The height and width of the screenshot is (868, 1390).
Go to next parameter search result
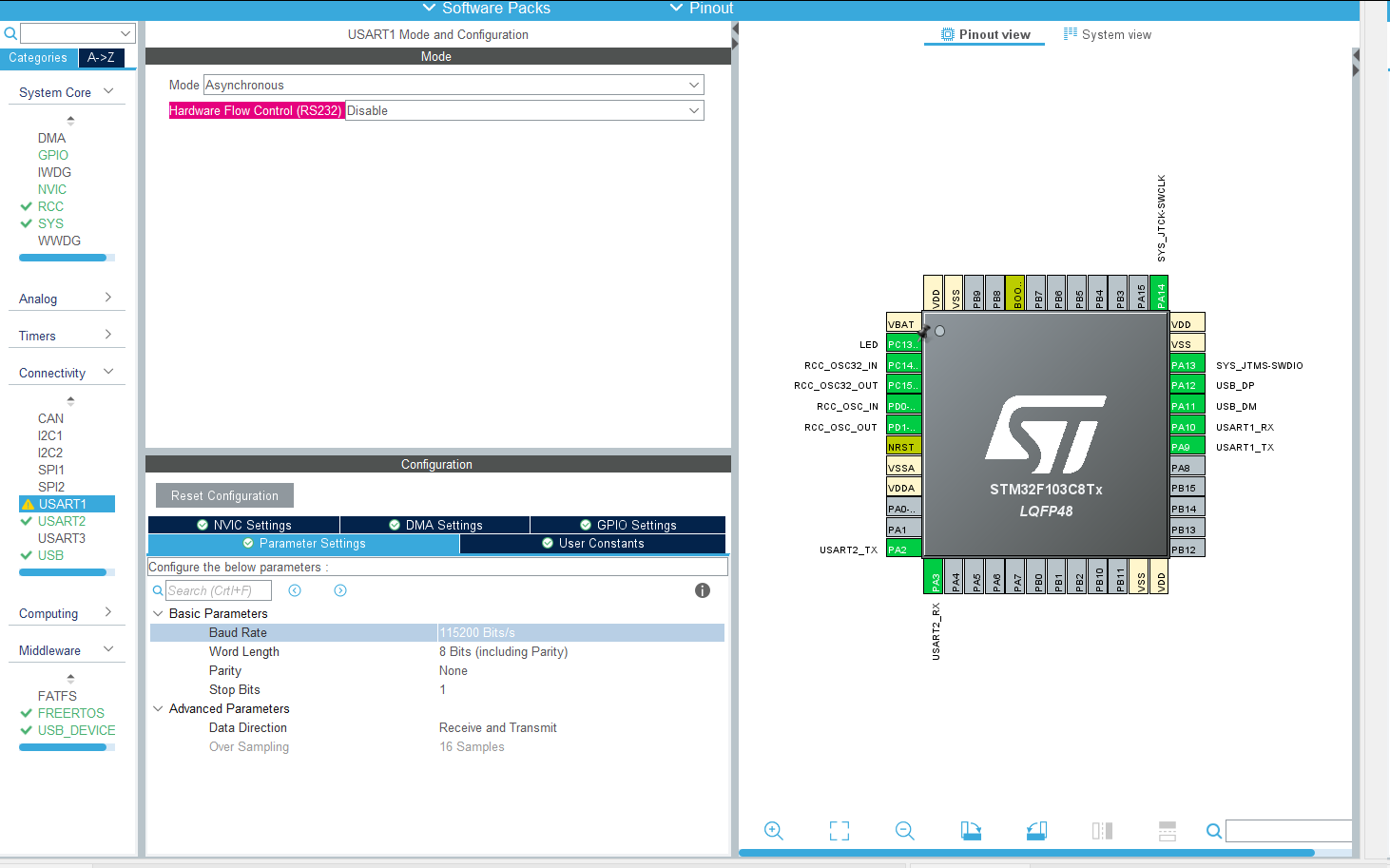coord(340,590)
